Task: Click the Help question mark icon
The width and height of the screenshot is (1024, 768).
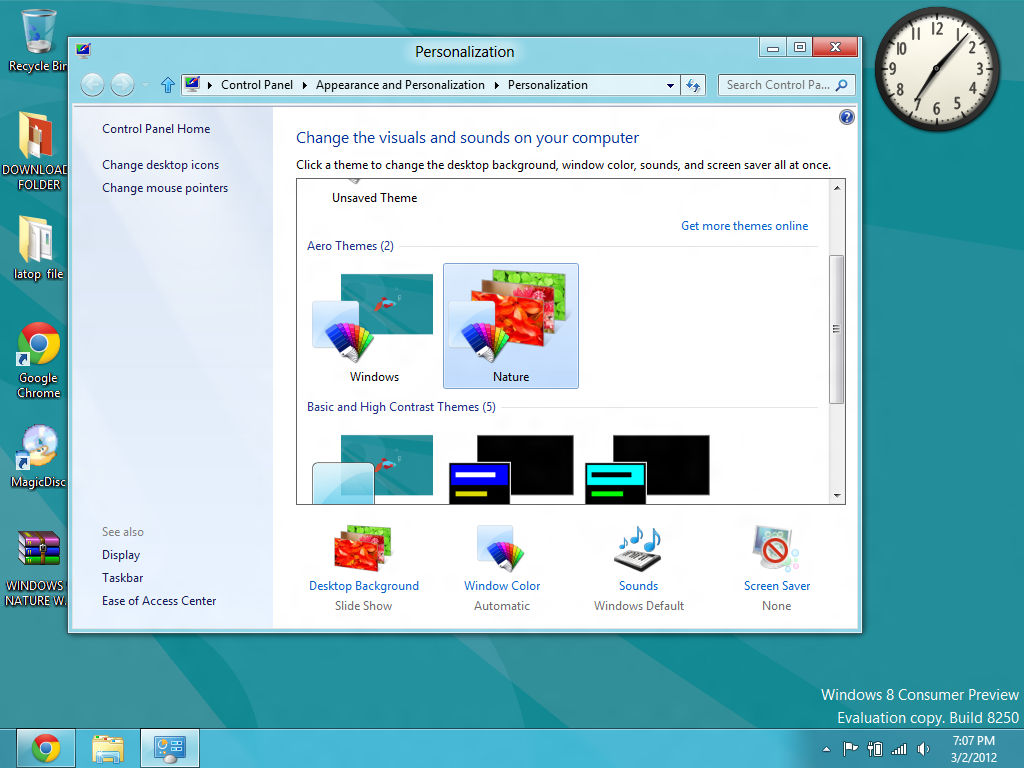Action: (x=846, y=117)
